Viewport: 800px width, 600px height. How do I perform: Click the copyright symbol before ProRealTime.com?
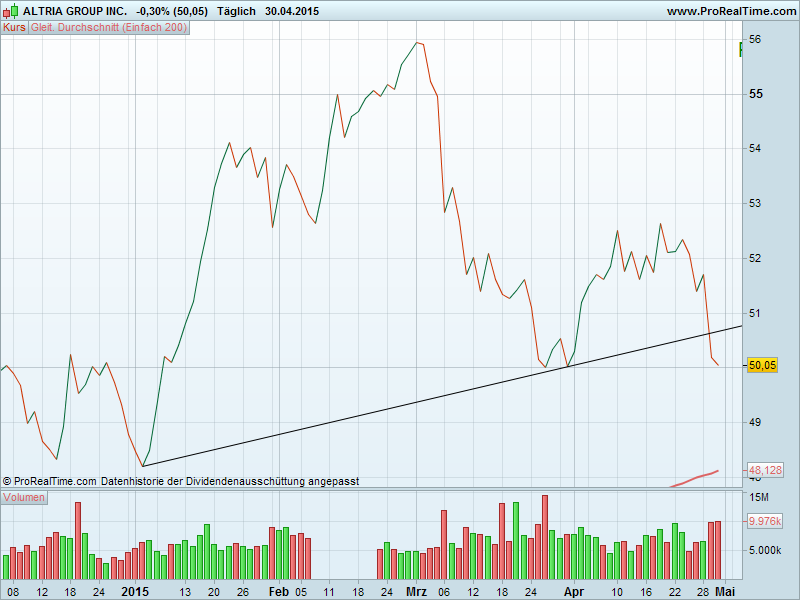(7, 481)
